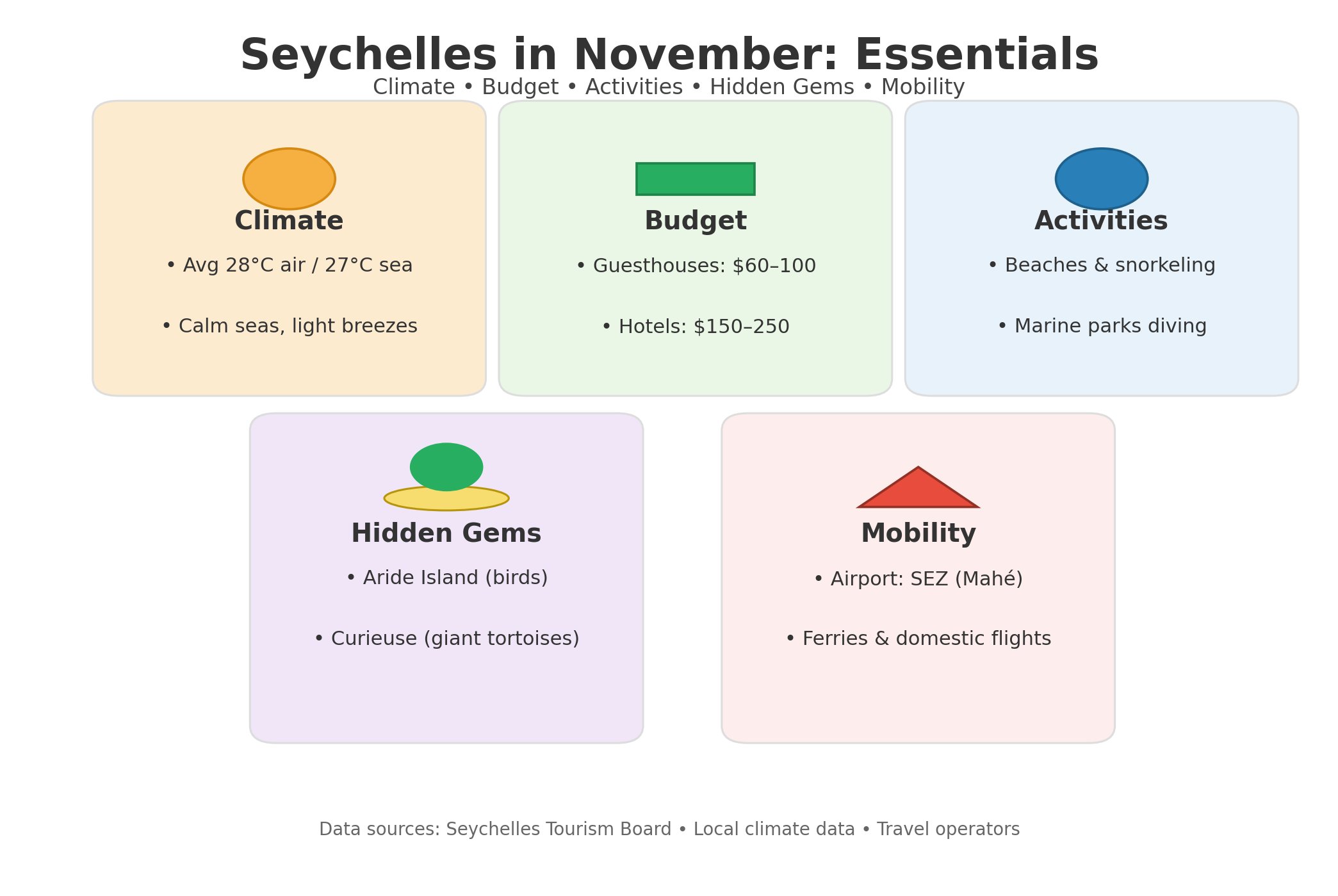
Task: Click the Data sources footer text
Action: [x=669, y=829]
